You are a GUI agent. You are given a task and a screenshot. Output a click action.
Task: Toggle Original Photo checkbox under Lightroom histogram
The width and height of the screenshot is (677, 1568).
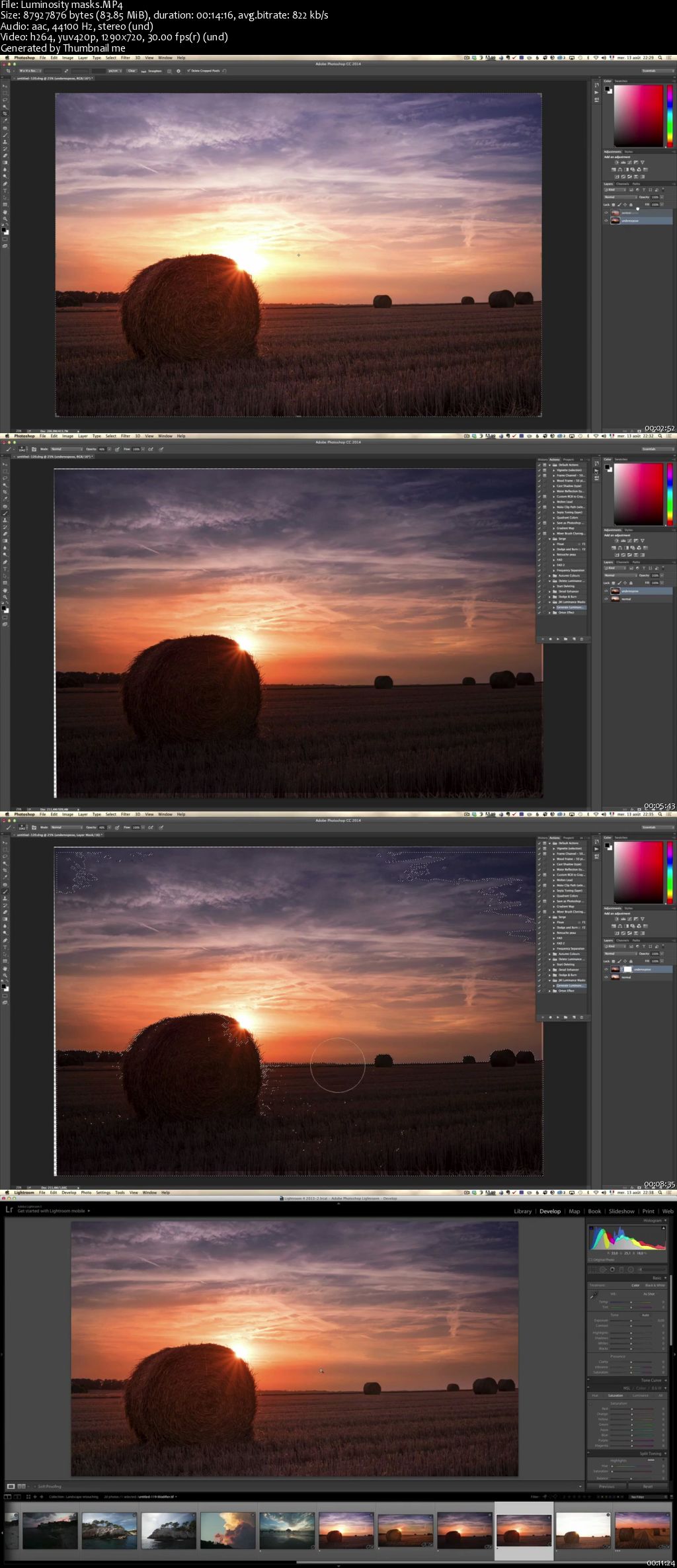(x=590, y=1260)
